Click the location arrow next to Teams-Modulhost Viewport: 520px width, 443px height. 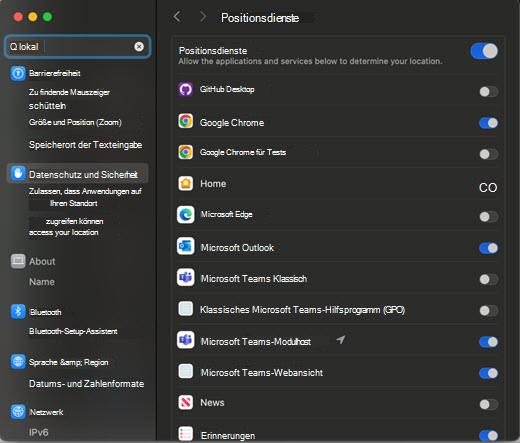(x=340, y=340)
